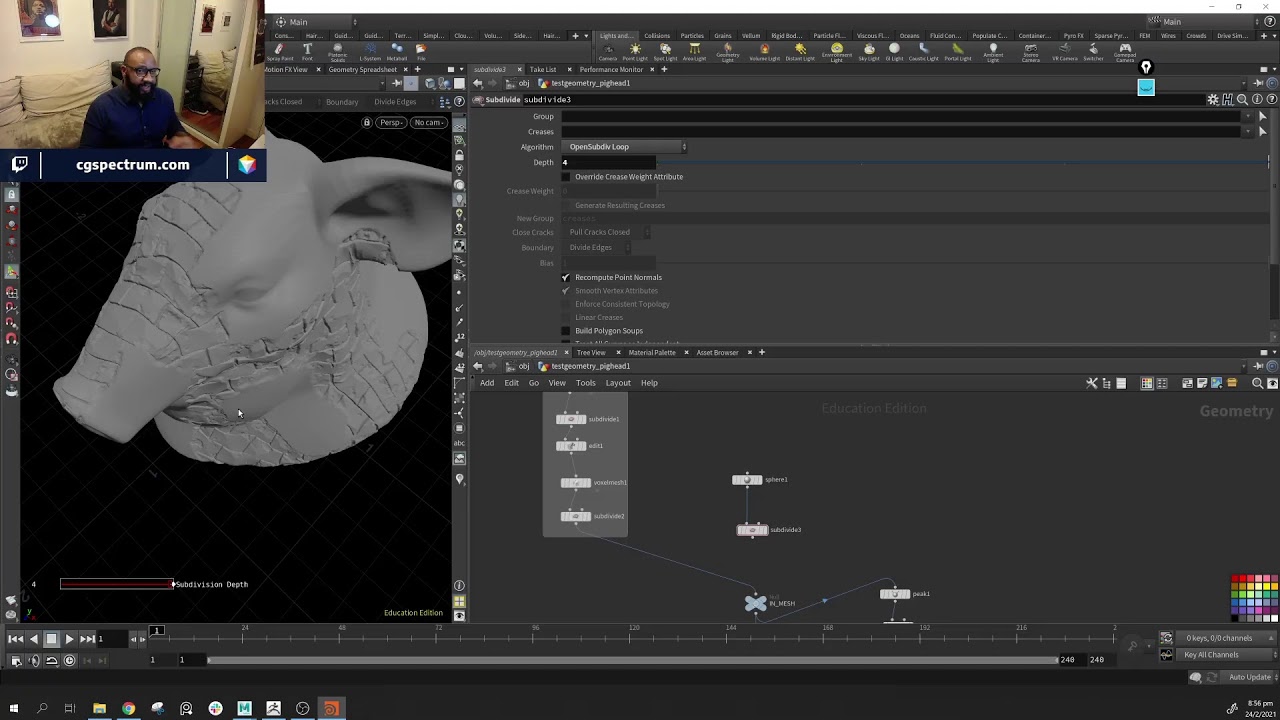Select the File shelf tool

[420, 50]
